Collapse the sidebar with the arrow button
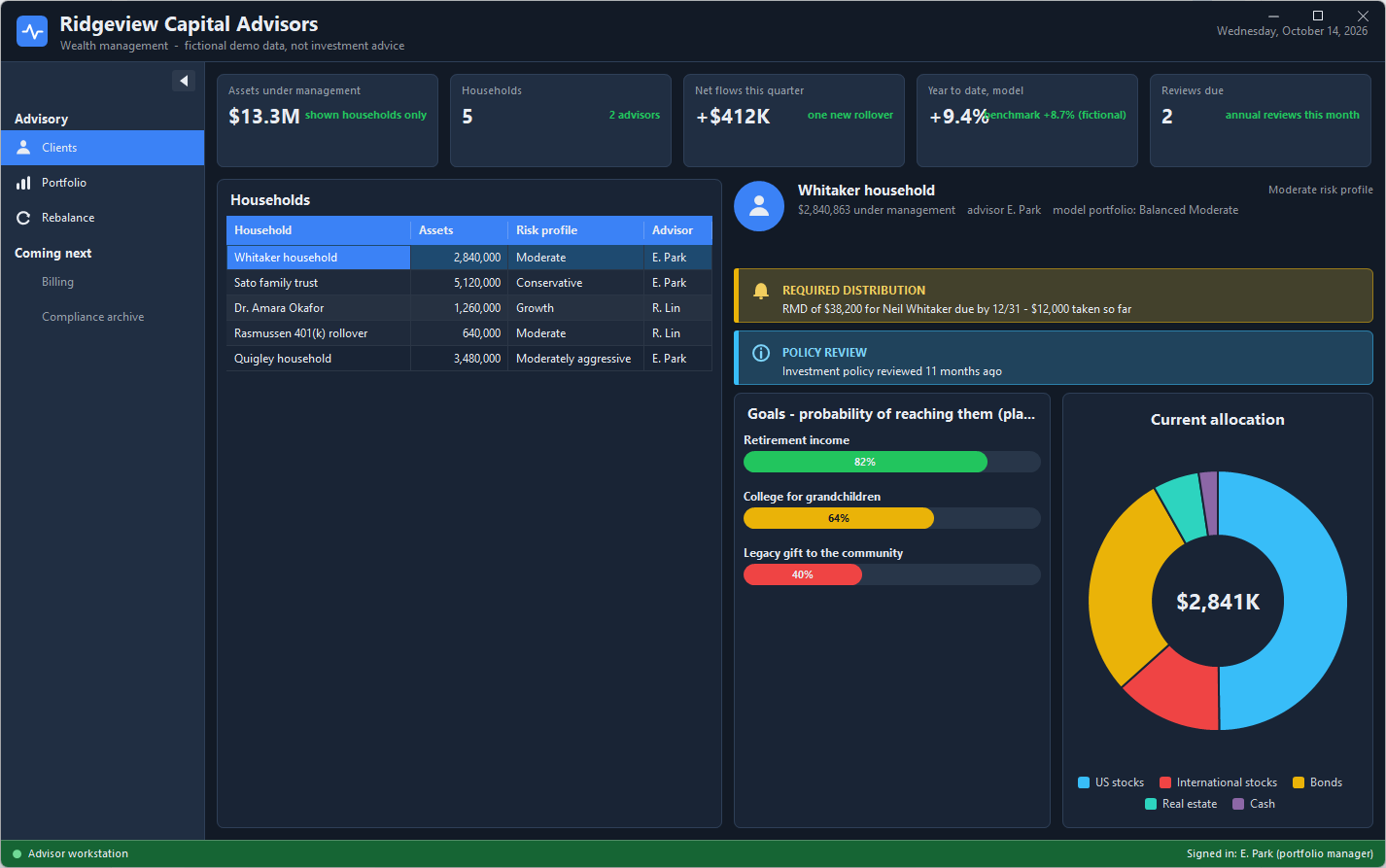Screen dimensions: 1386x868 coord(184,81)
